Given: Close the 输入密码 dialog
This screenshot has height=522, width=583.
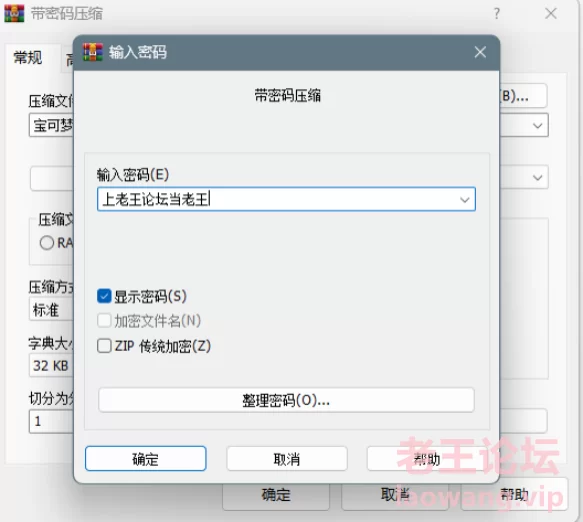Looking at the screenshot, I should pos(480,52).
